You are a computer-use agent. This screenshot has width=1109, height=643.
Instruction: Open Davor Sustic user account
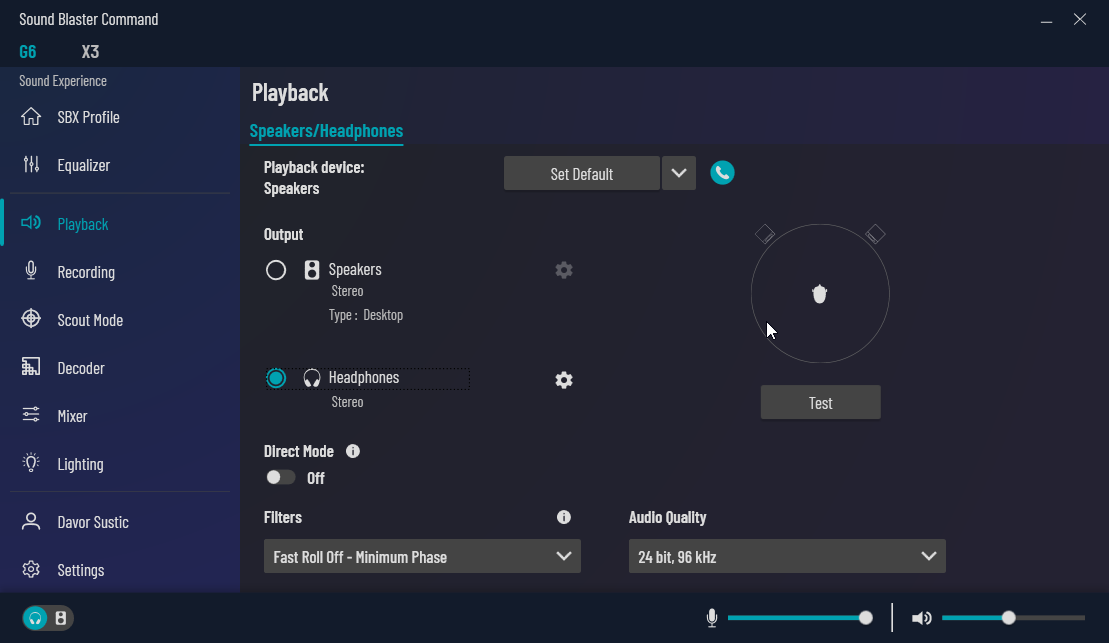tap(93, 522)
